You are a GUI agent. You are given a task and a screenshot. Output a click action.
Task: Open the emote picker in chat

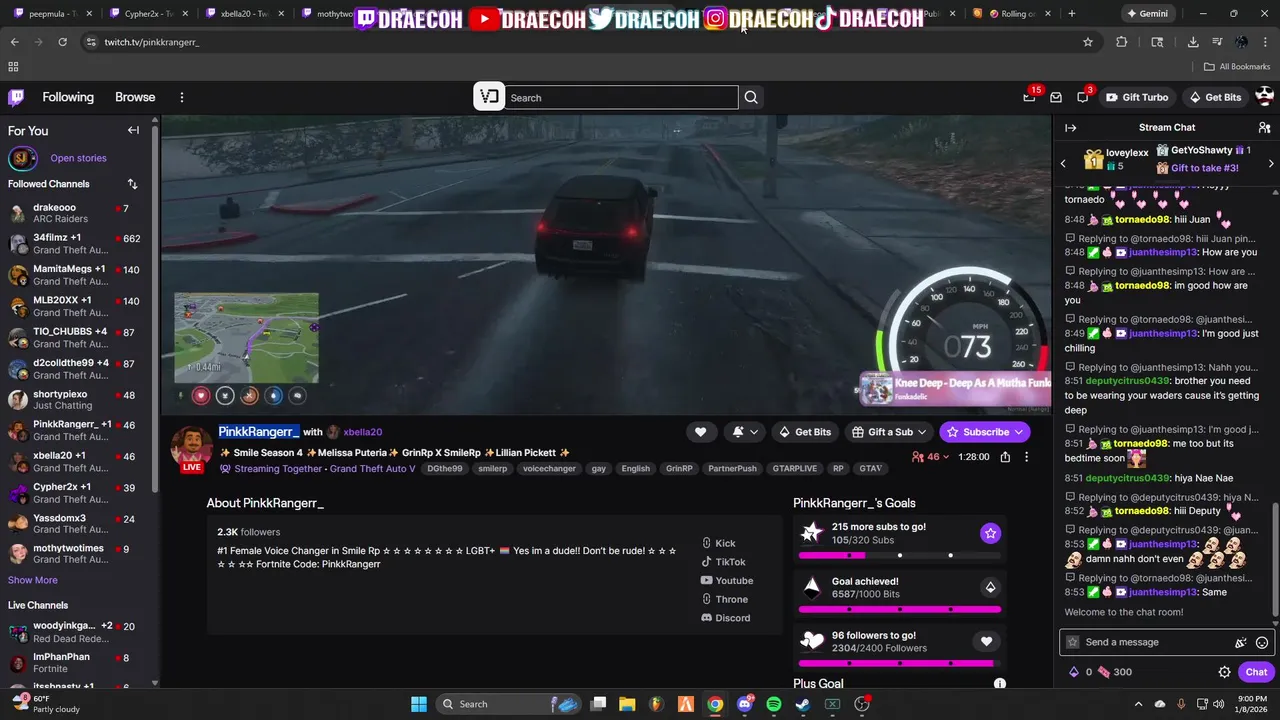1262,642
